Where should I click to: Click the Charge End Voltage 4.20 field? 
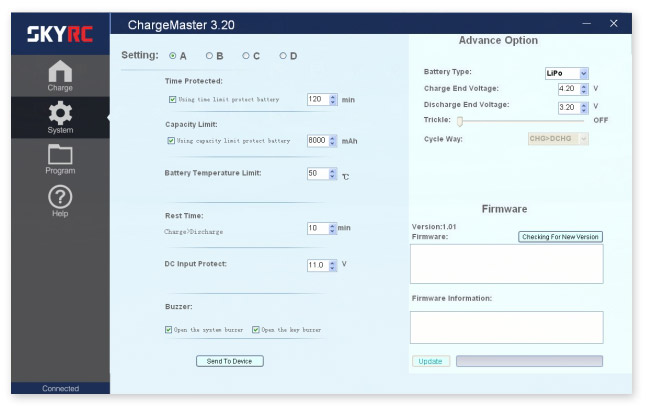(569, 89)
